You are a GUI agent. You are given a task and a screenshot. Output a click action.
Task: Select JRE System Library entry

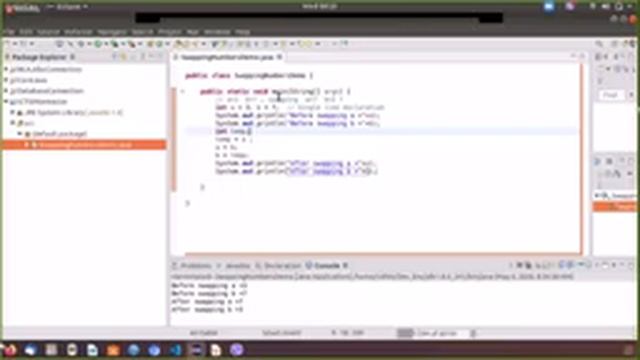[70, 112]
